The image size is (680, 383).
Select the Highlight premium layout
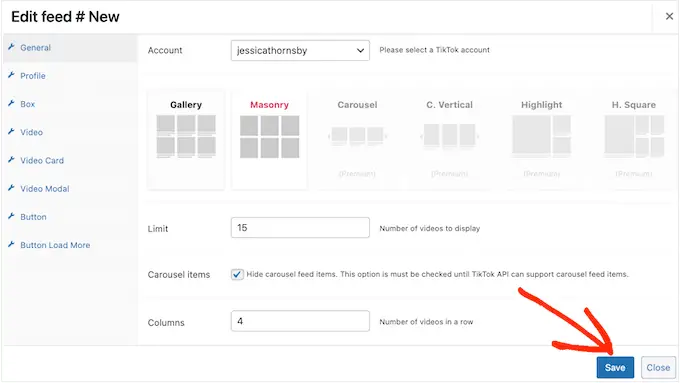pyautogui.click(x=541, y=140)
